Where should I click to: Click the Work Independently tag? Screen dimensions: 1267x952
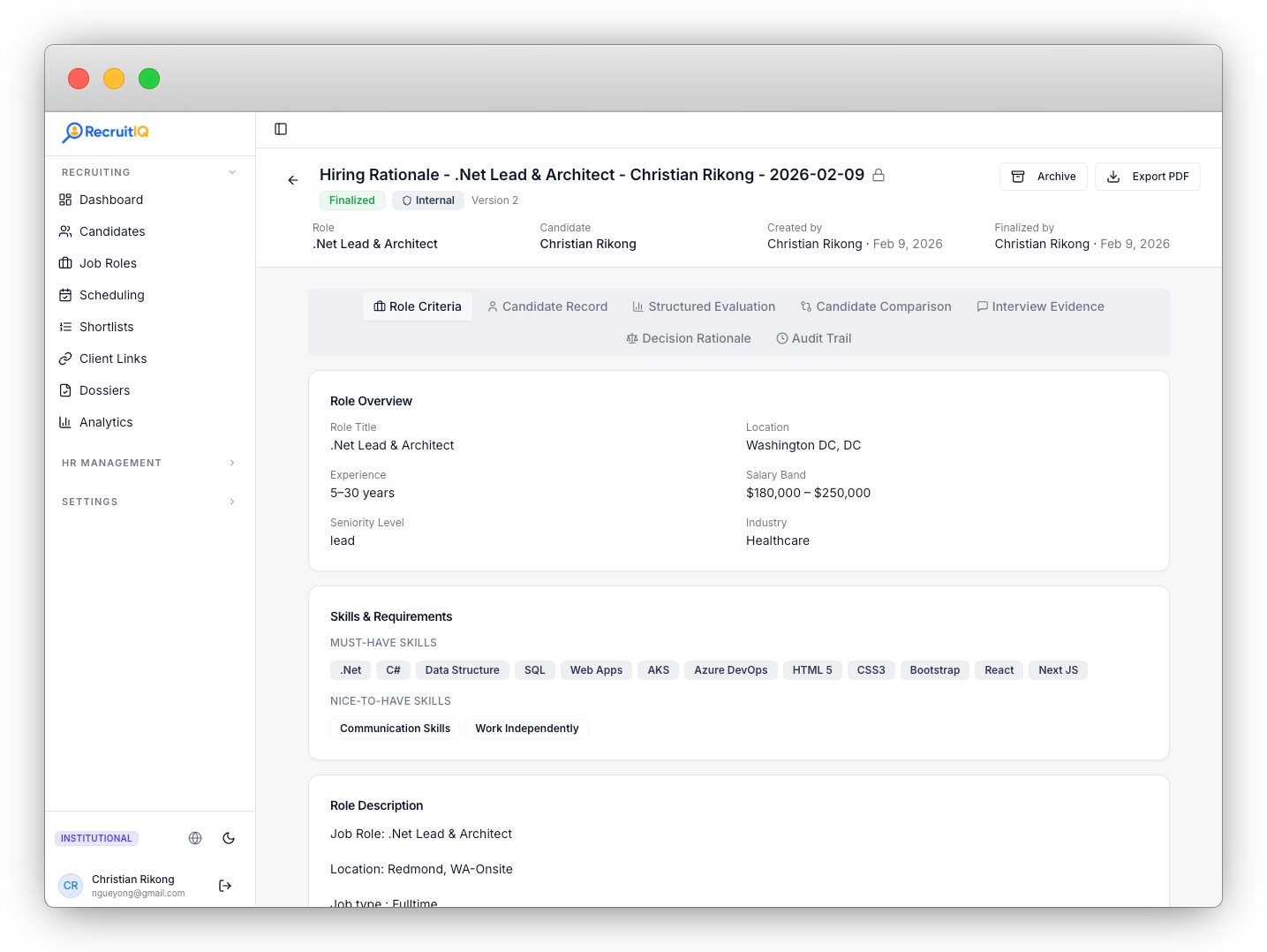(x=527, y=729)
